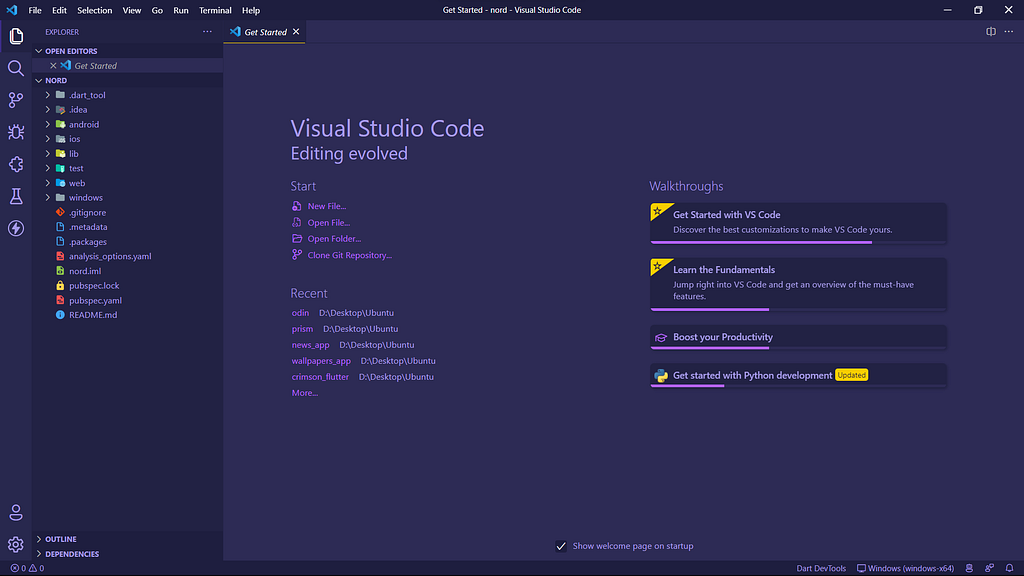Click the Python logo walkthrough icon
This screenshot has height=576, width=1024.
point(661,376)
